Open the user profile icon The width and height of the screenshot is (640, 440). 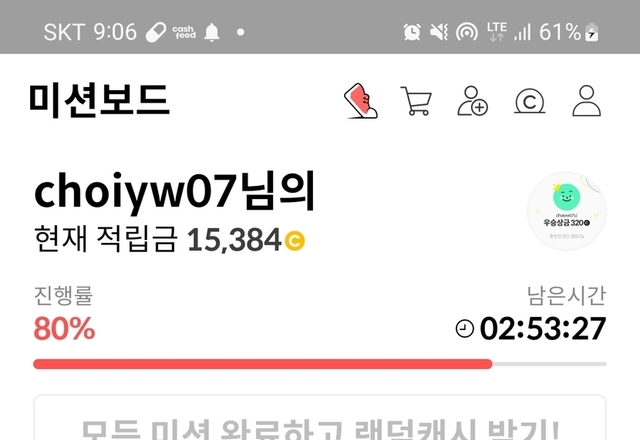[x=587, y=101]
